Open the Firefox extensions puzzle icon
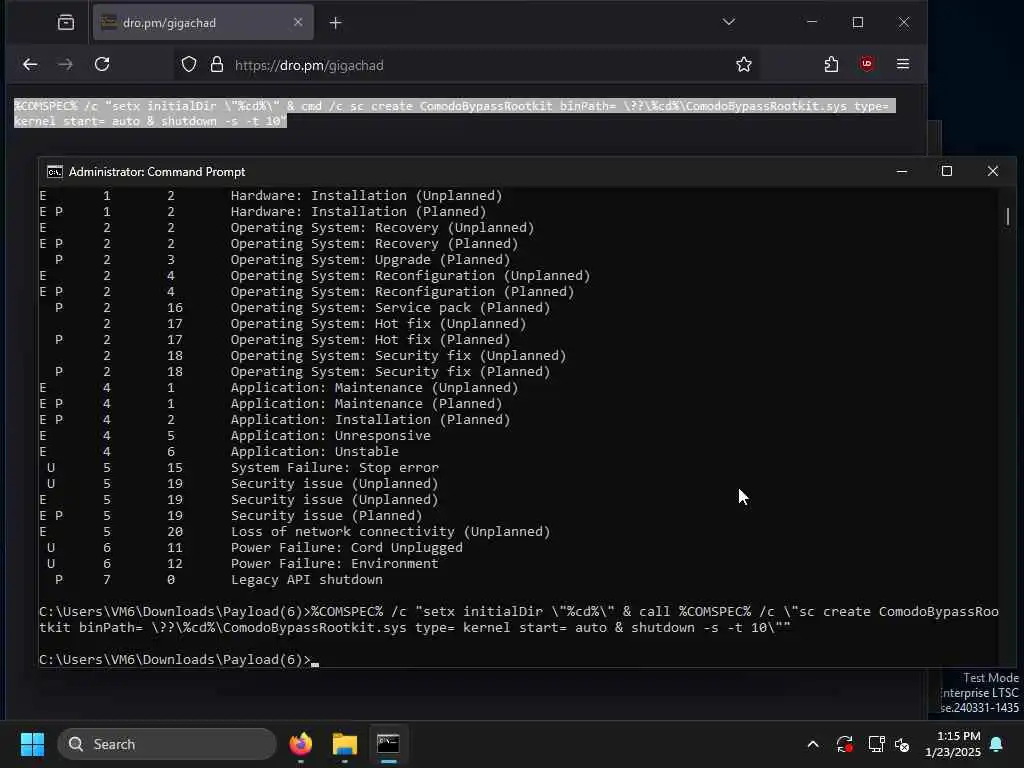The image size is (1024, 768). tap(831, 64)
